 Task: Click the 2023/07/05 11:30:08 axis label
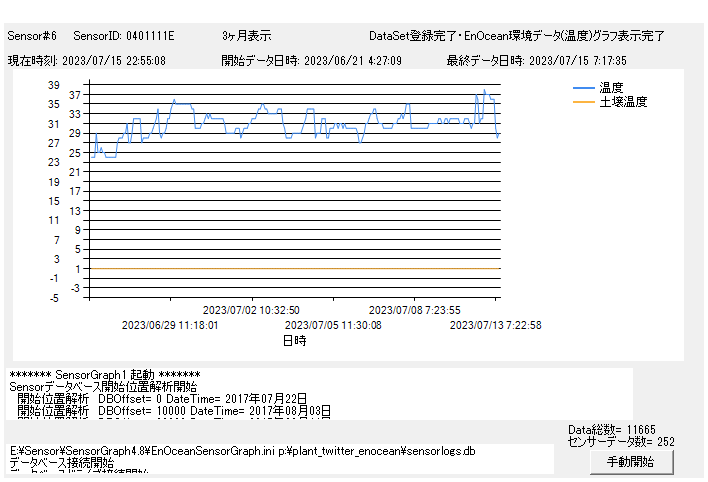[x=333, y=325]
